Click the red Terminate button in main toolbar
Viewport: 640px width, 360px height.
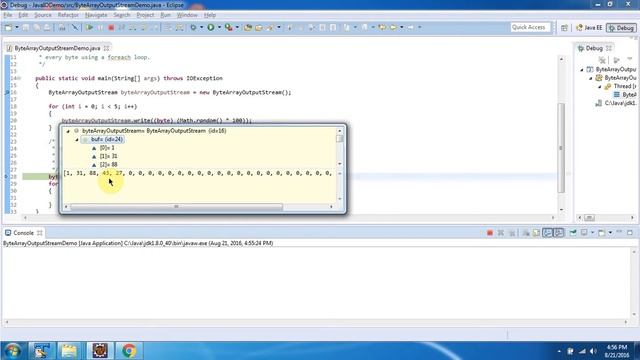point(111,27)
